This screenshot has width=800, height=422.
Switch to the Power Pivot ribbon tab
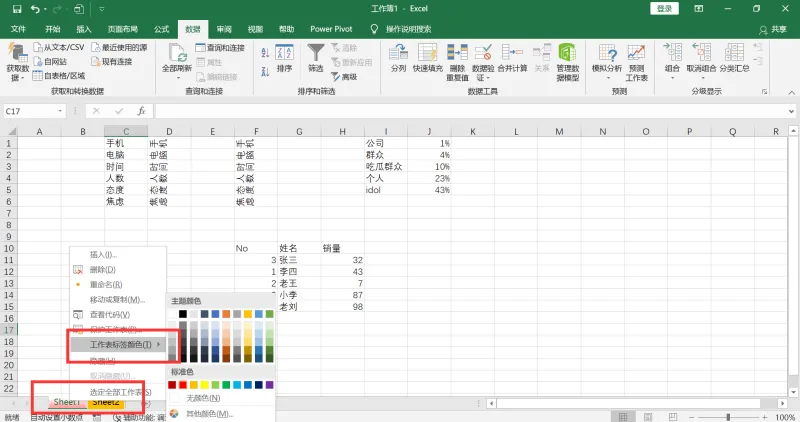pyautogui.click(x=331, y=29)
